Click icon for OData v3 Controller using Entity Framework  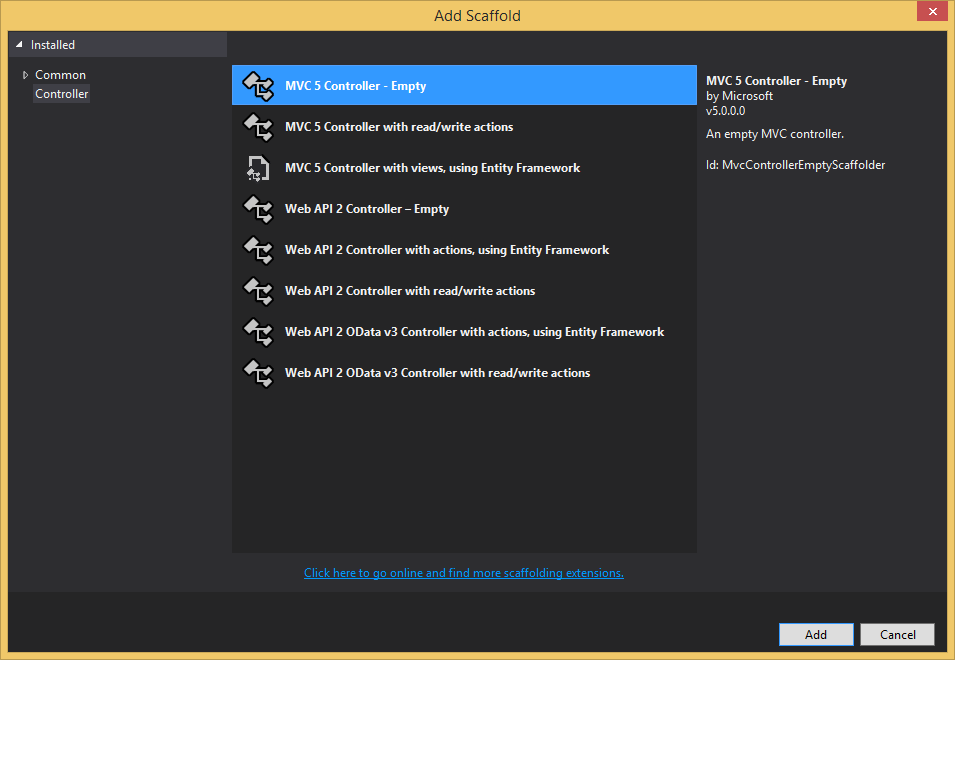click(x=258, y=331)
